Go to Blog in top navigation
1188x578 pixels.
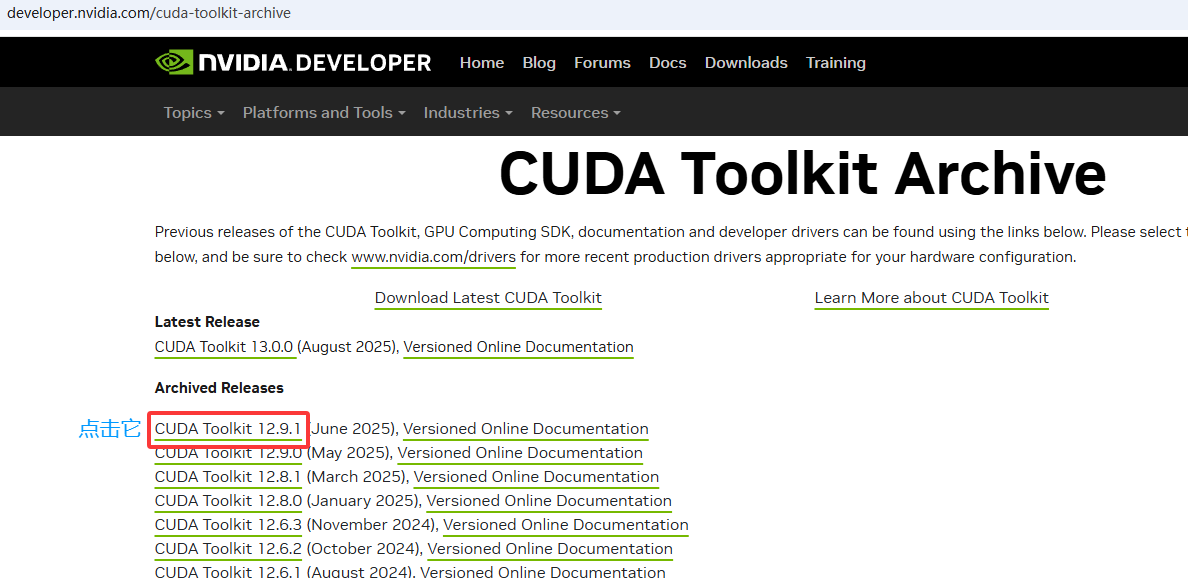539,63
